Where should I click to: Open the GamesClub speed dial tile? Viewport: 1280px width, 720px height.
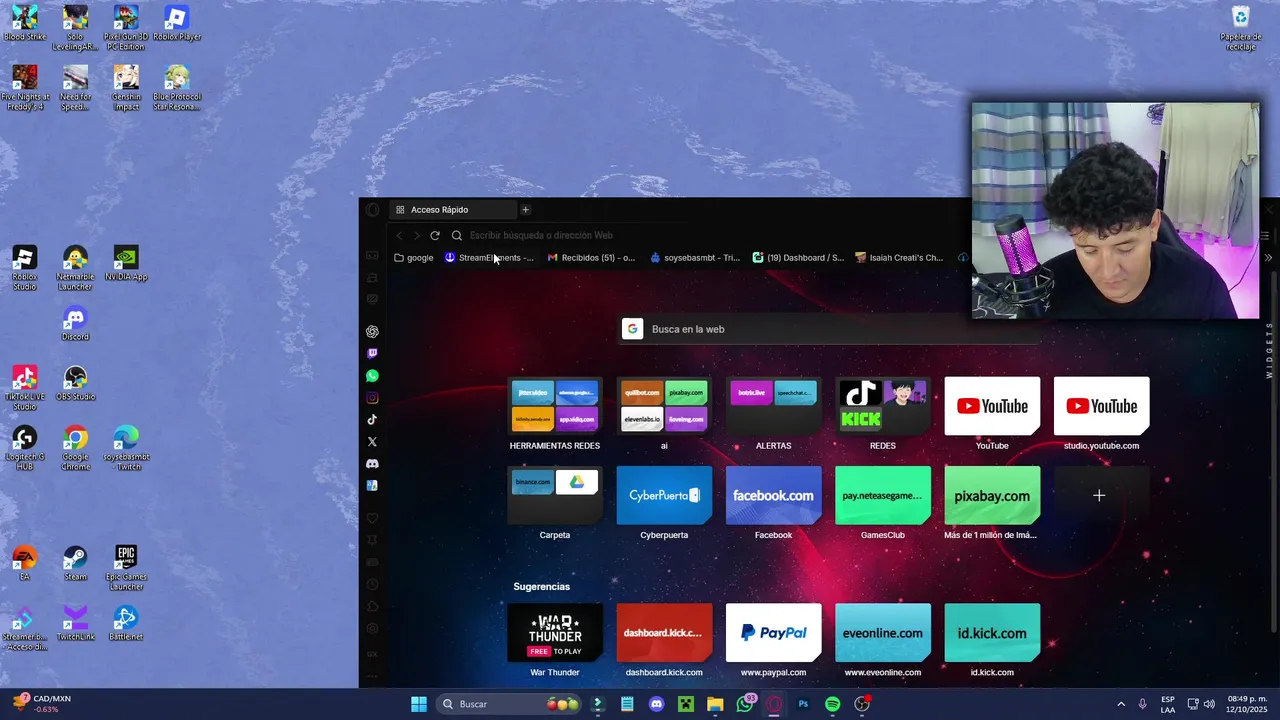point(882,495)
